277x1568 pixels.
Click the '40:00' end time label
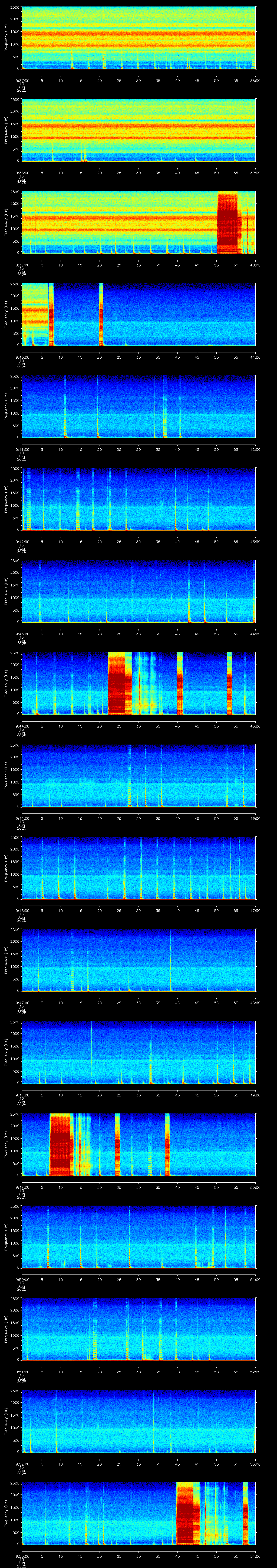(x=256, y=265)
